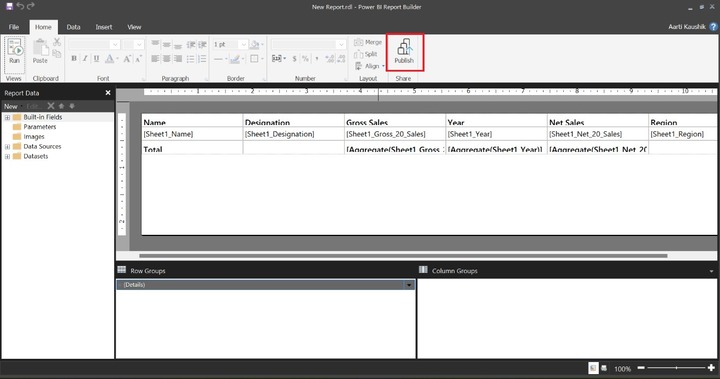This screenshot has width=720, height=379.
Task: Toggle Italic formatting
Action: [x=85, y=59]
